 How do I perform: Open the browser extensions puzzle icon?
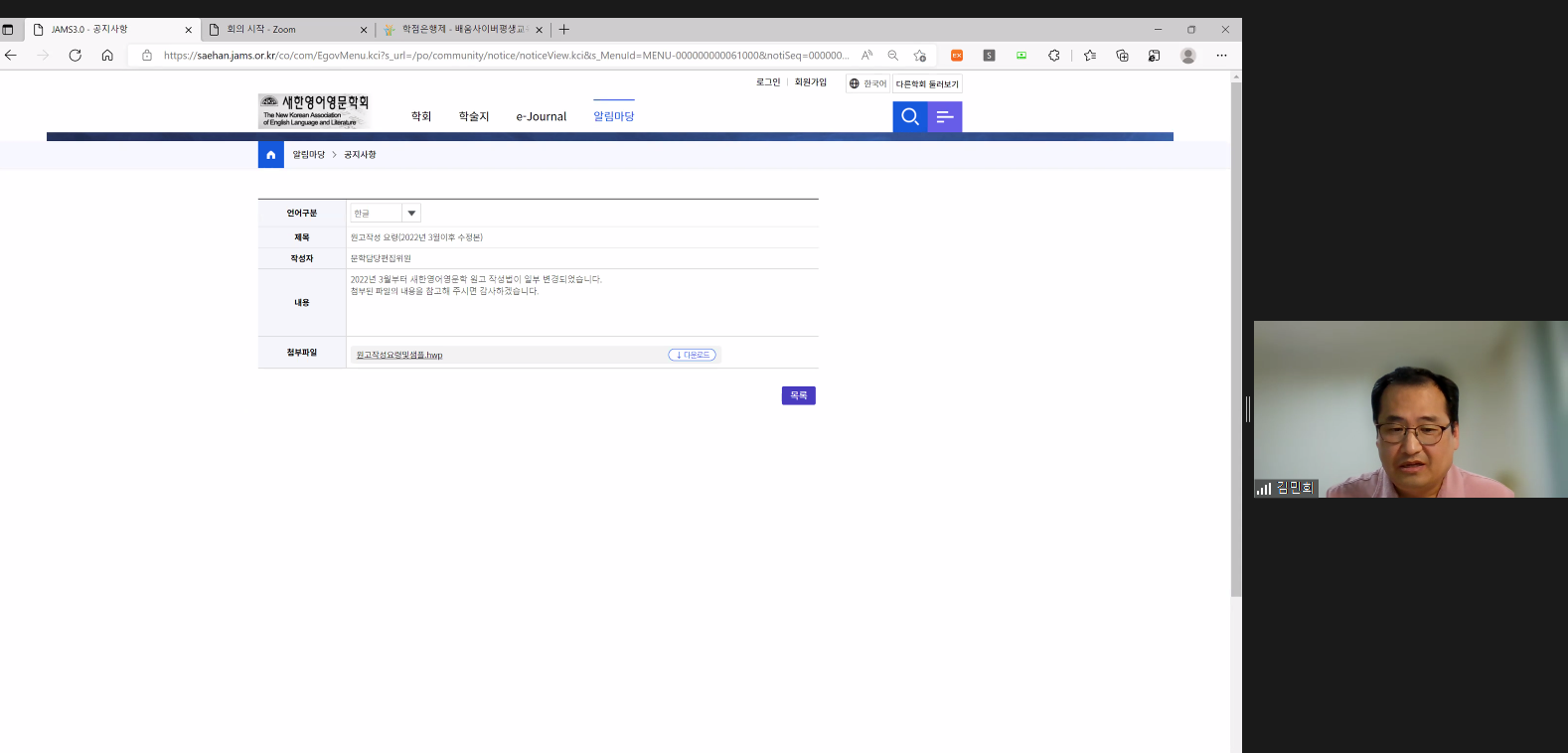1053,56
